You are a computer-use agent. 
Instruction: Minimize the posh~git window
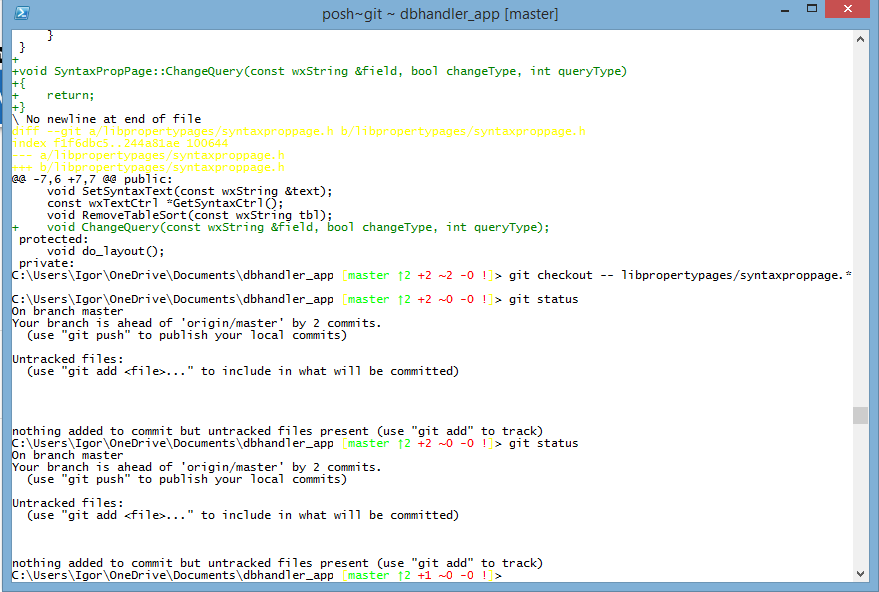click(785, 10)
